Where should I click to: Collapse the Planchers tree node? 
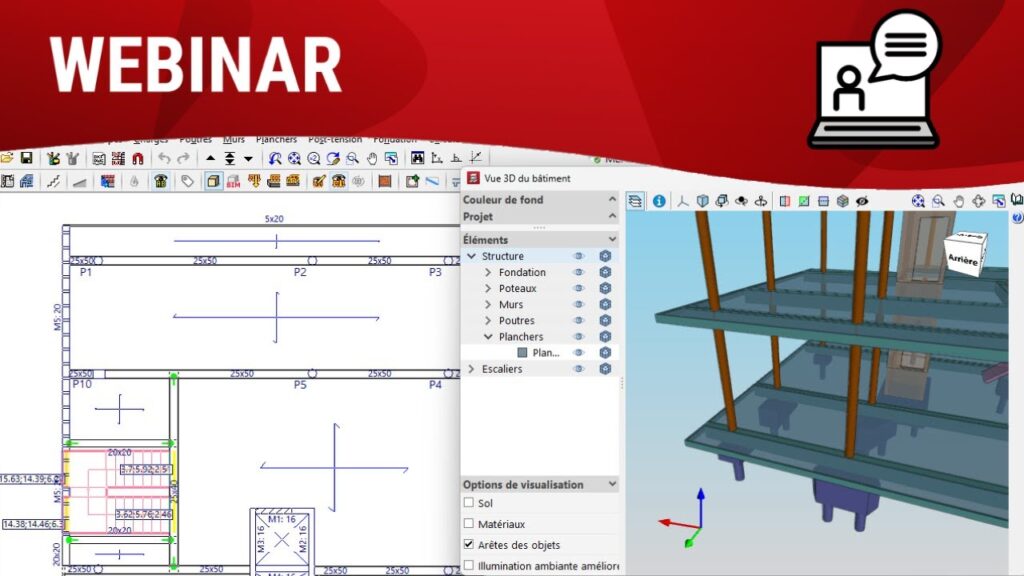point(488,337)
